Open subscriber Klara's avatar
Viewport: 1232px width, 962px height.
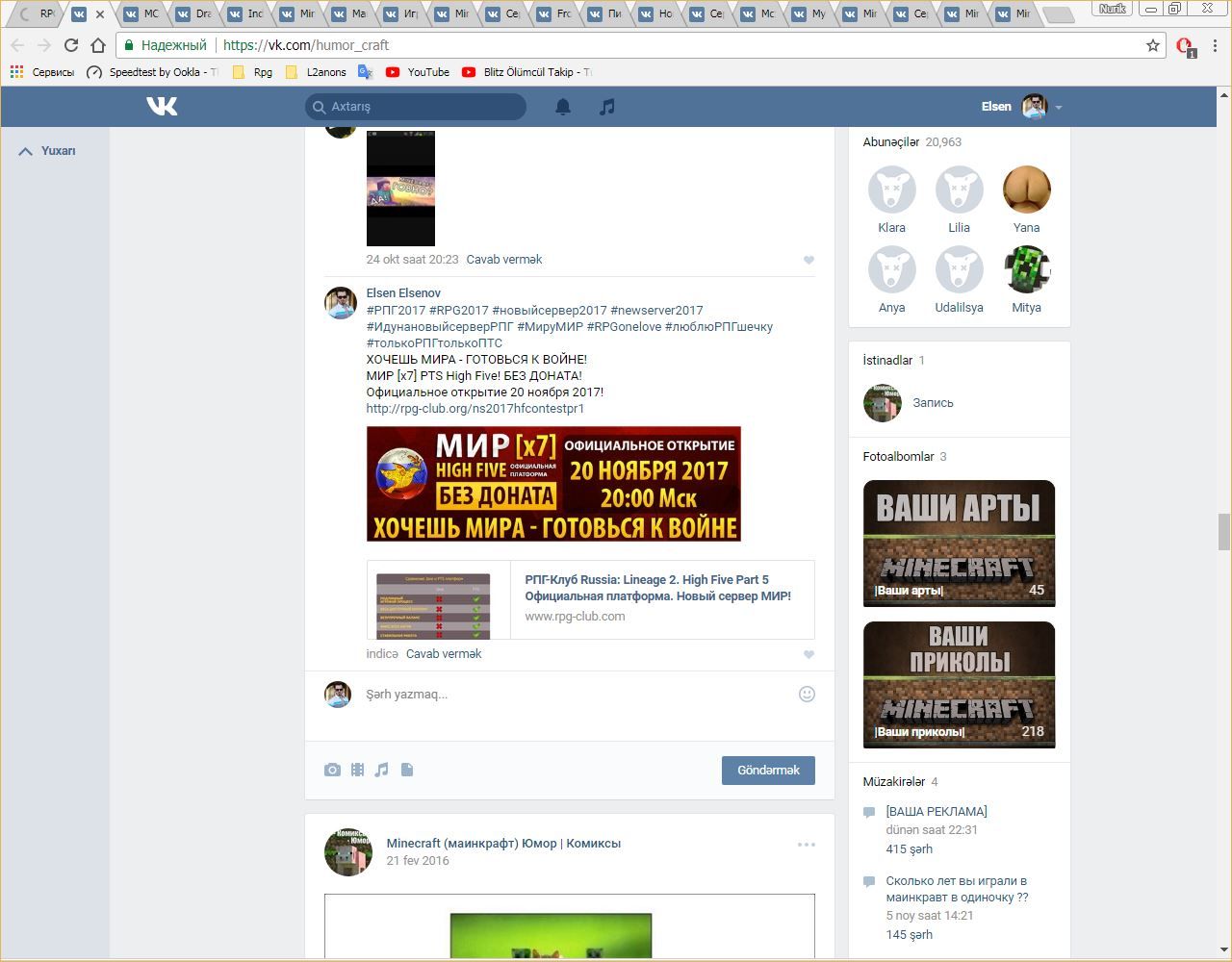point(892,190)
